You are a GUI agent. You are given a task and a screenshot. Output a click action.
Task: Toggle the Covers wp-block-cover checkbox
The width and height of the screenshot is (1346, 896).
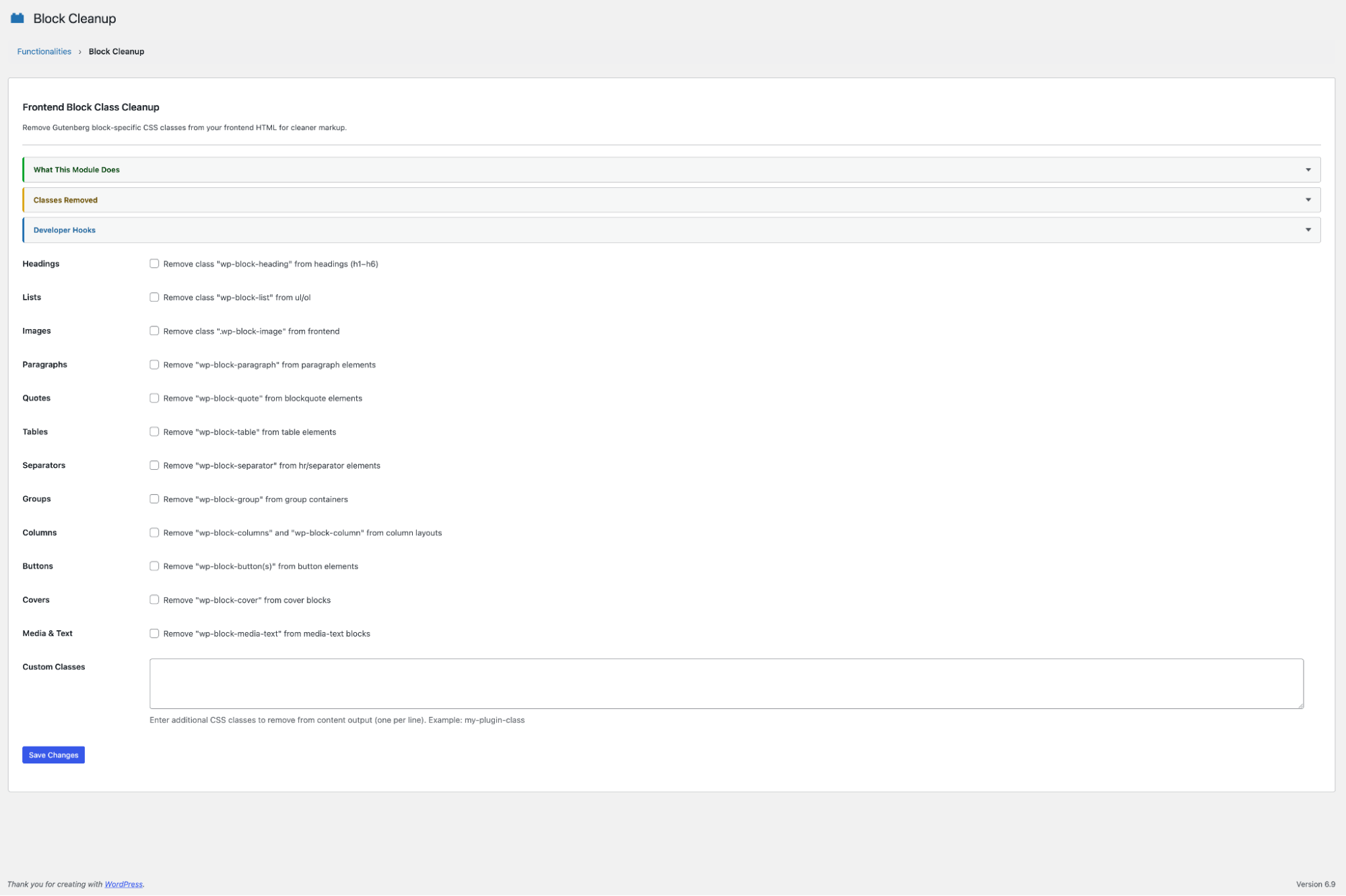click(154, 600)
